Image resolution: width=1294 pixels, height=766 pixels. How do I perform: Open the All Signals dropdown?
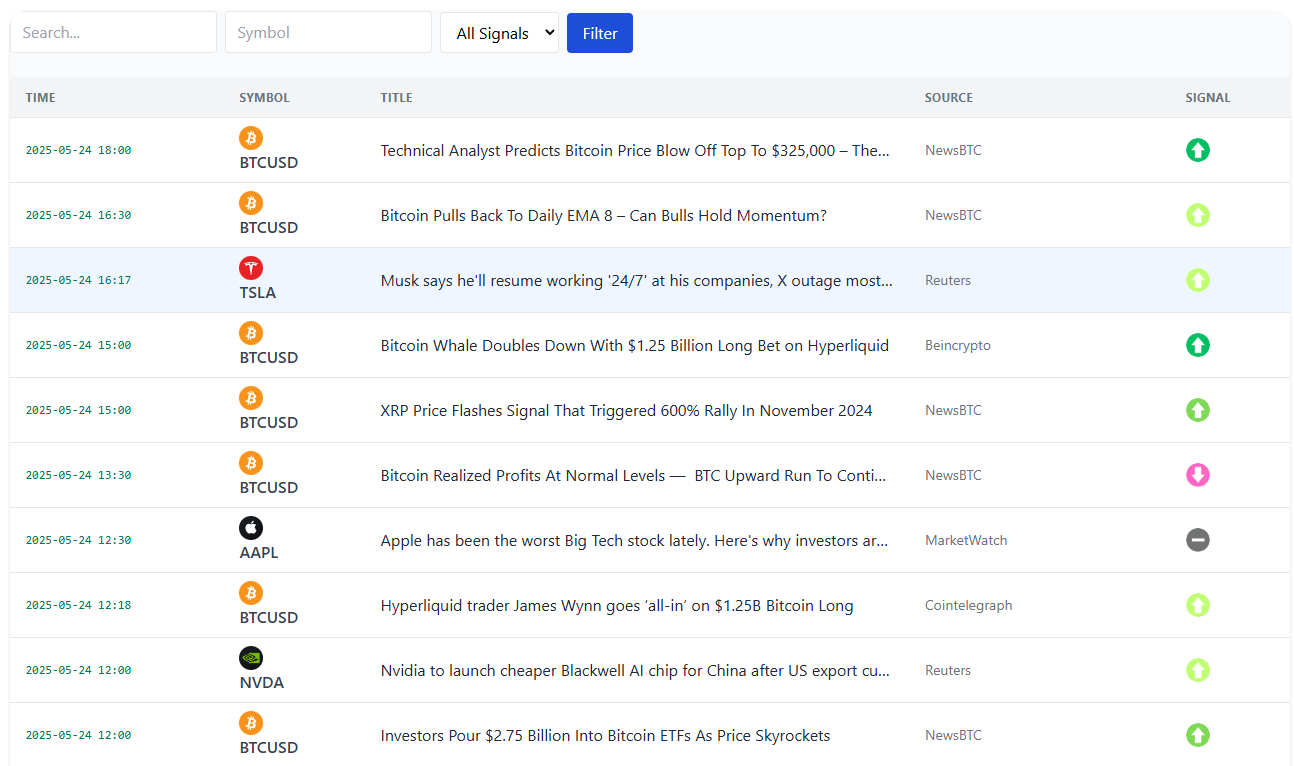499,33
